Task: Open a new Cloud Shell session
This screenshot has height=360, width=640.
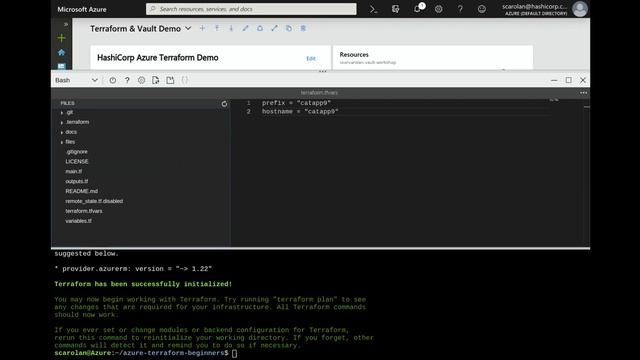Action: tap(170, 80)
